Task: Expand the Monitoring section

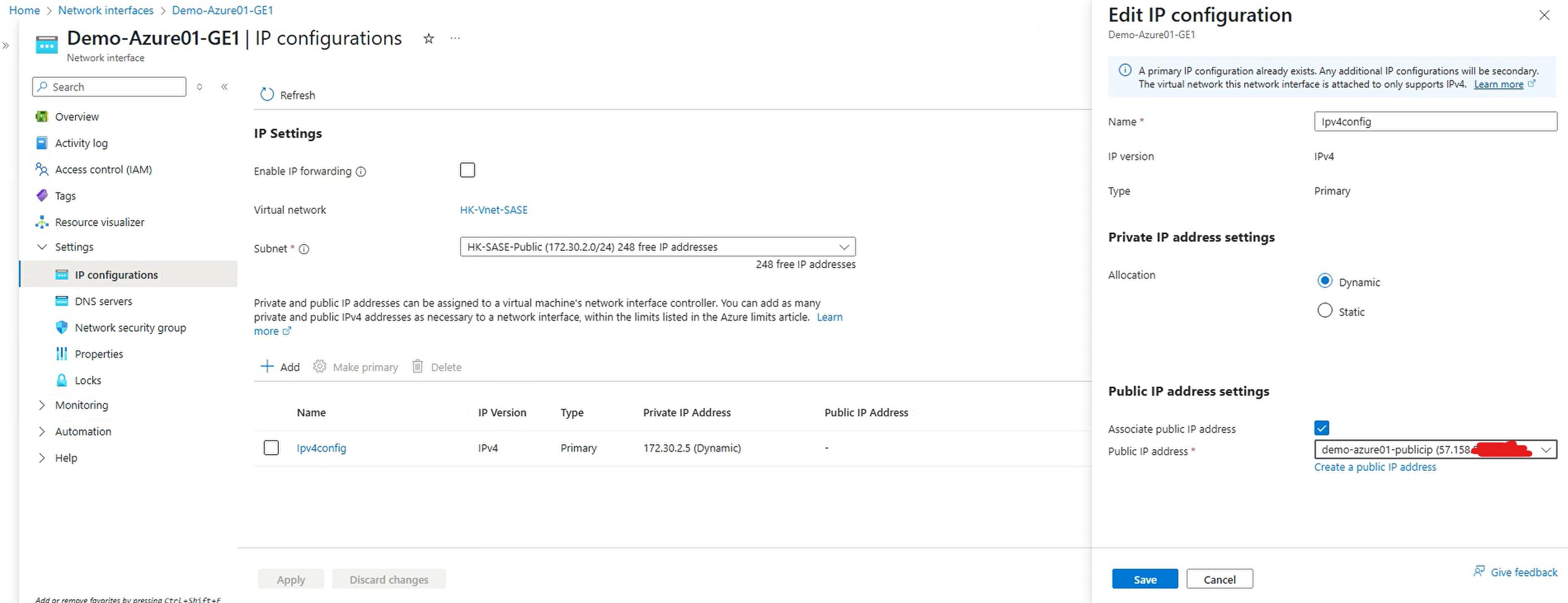Action: pyautogui.click(x=42, y=405)
